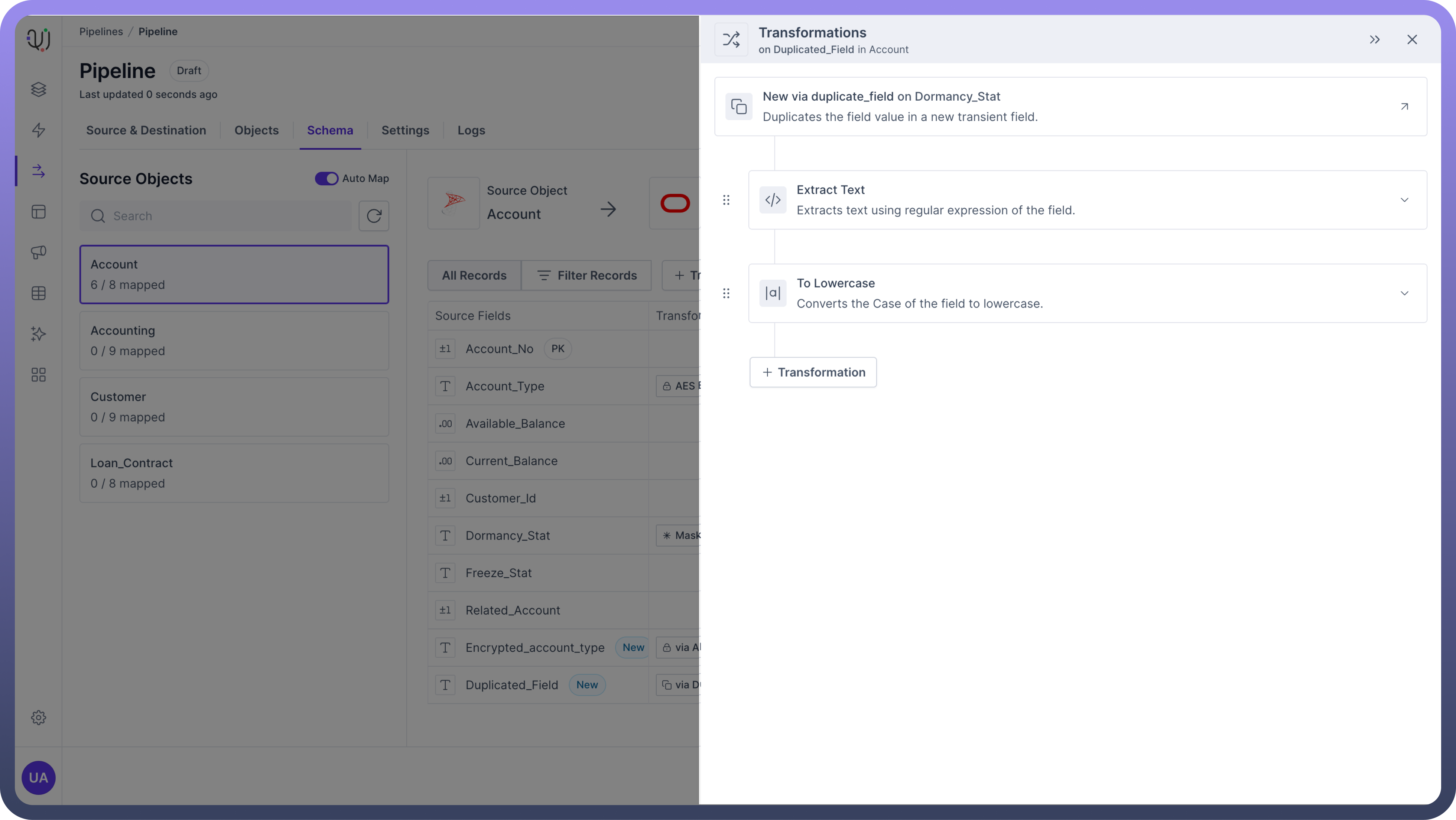Click drag handle beside To Lowercase
The image size is (1456, 820).
726,293
